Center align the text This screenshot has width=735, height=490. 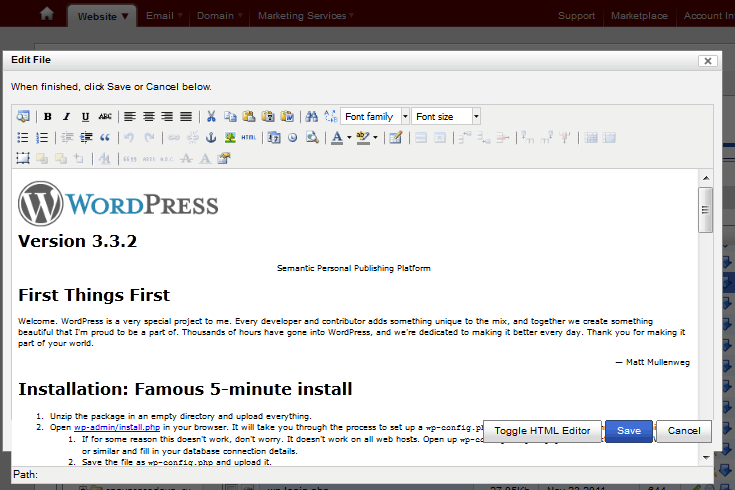click(149, 116)
